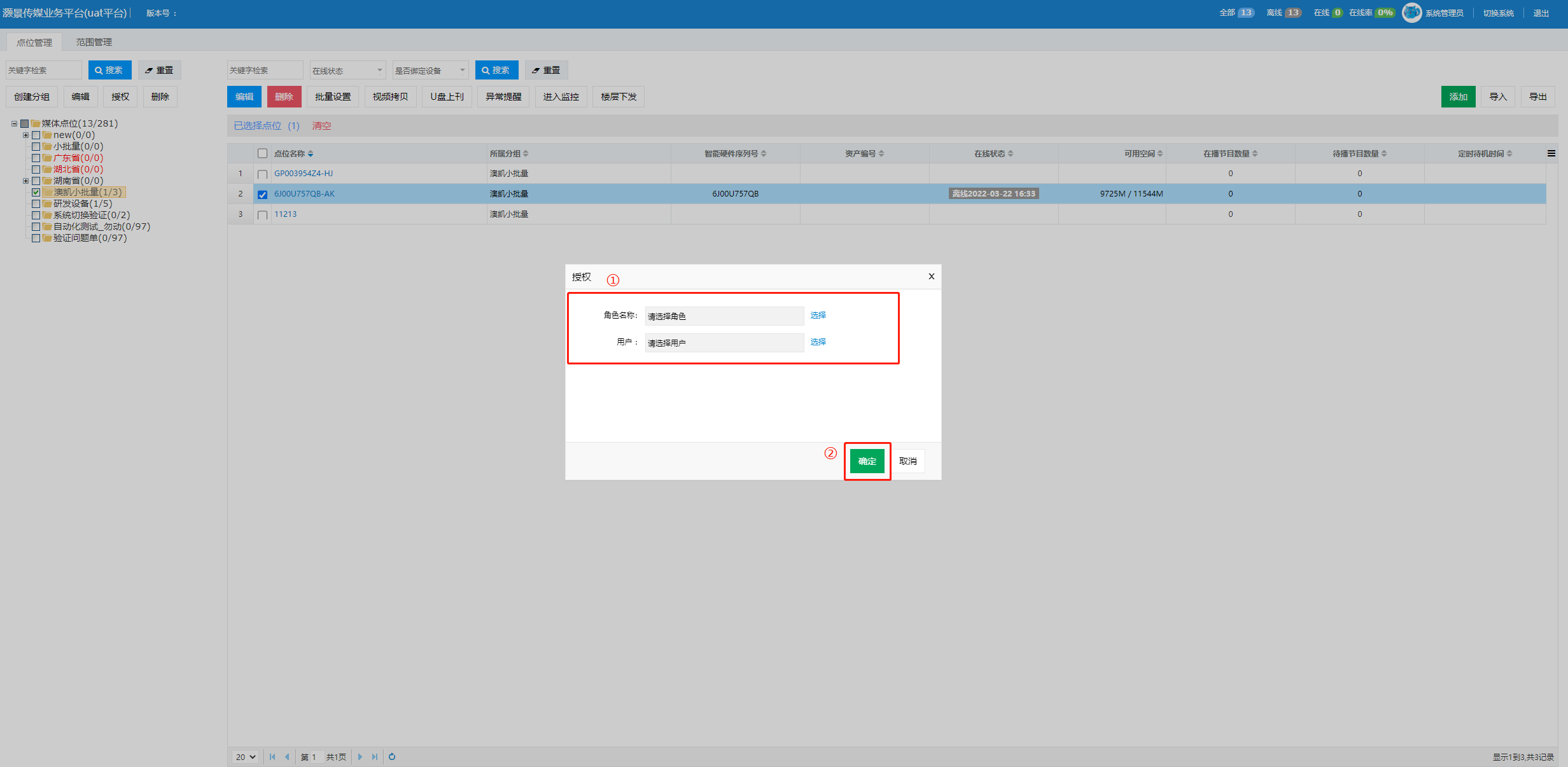
Task: Close the 授权 dialog with X
Action: coord(931,276)
